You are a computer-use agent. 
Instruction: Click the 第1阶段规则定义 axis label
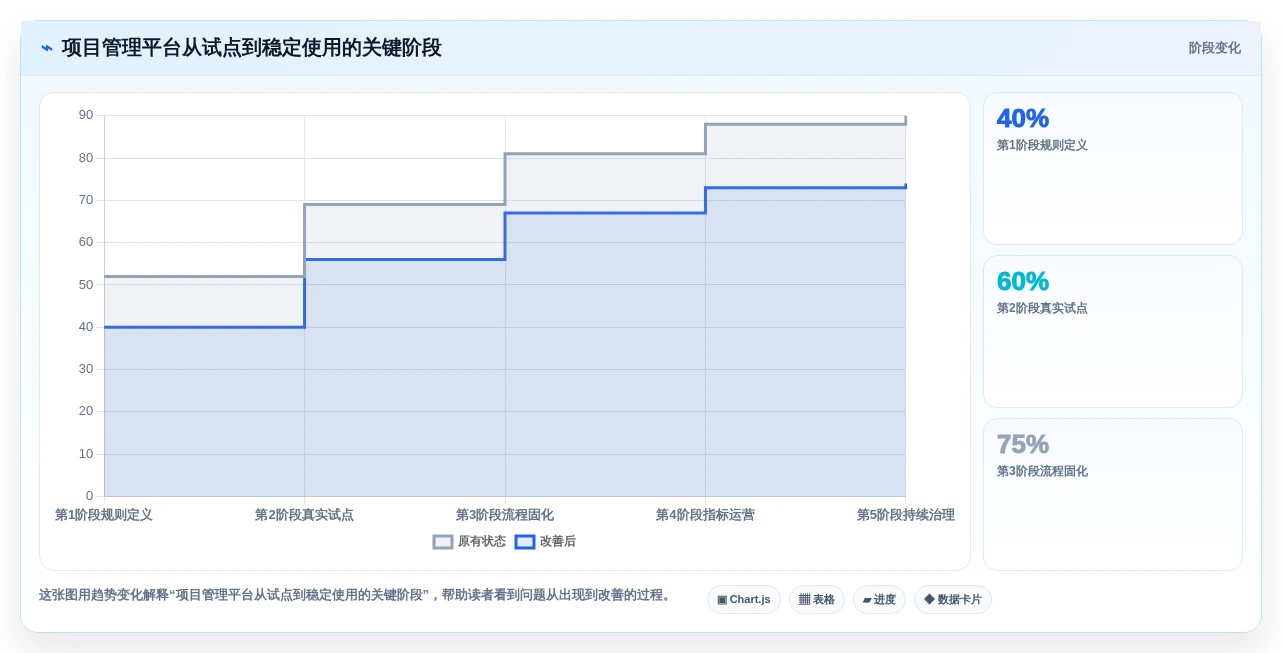[x=104, y=515]
